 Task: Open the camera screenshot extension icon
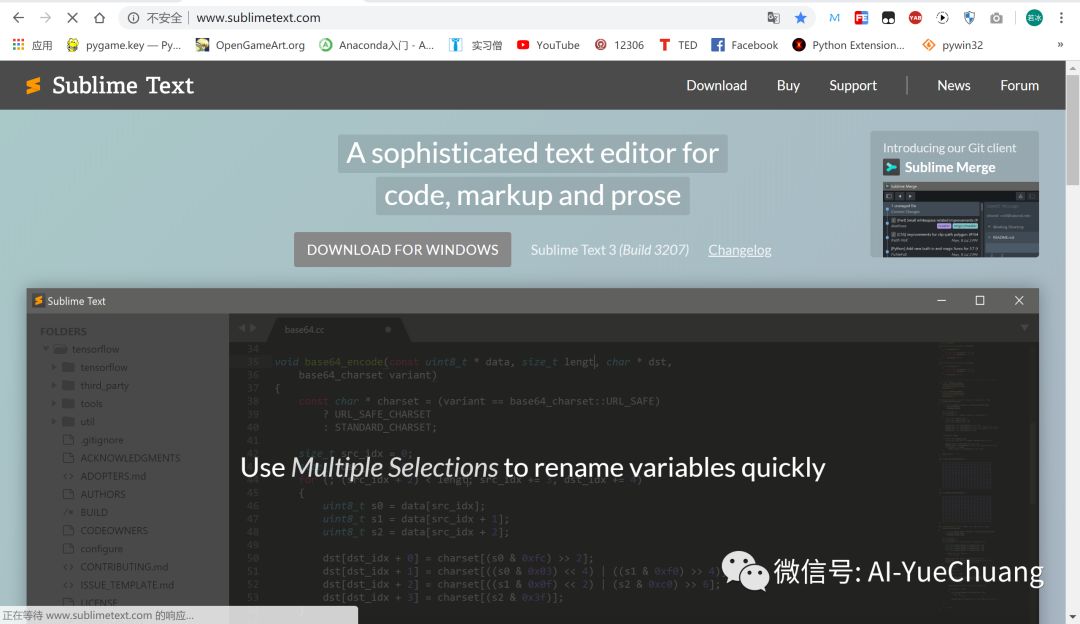(996, 18)
